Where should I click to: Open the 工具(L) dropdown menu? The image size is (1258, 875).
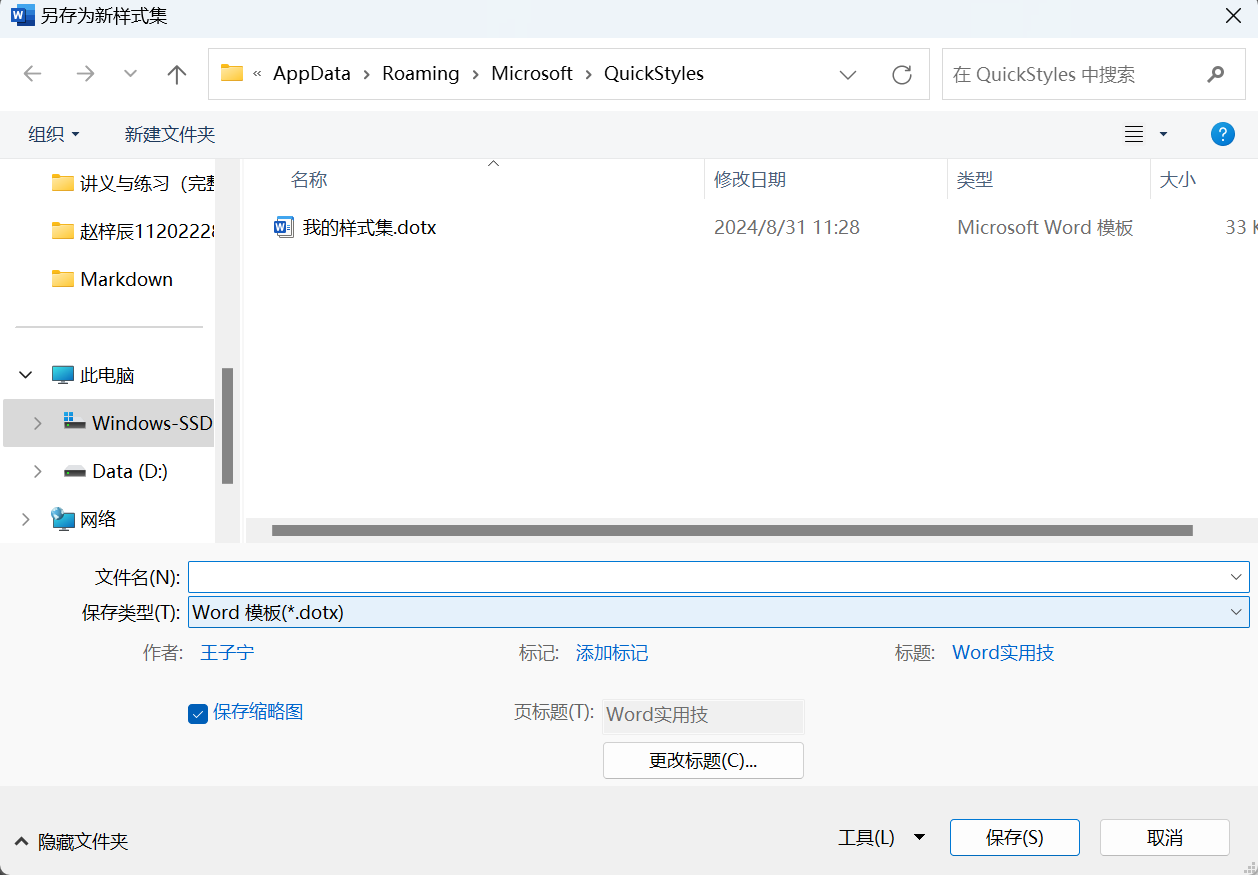(881, 838)
